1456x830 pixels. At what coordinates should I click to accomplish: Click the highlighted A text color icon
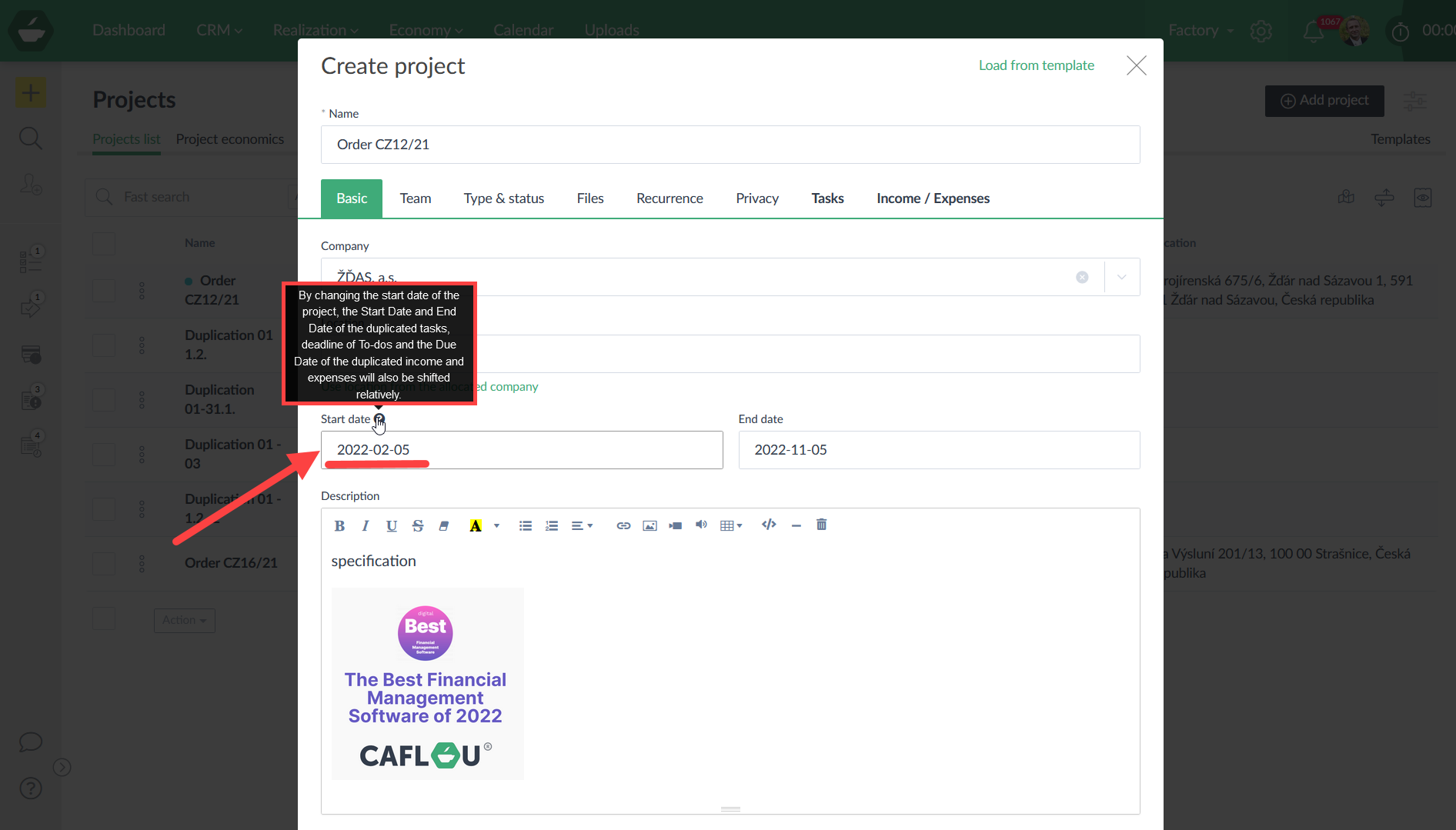(476, 525)
